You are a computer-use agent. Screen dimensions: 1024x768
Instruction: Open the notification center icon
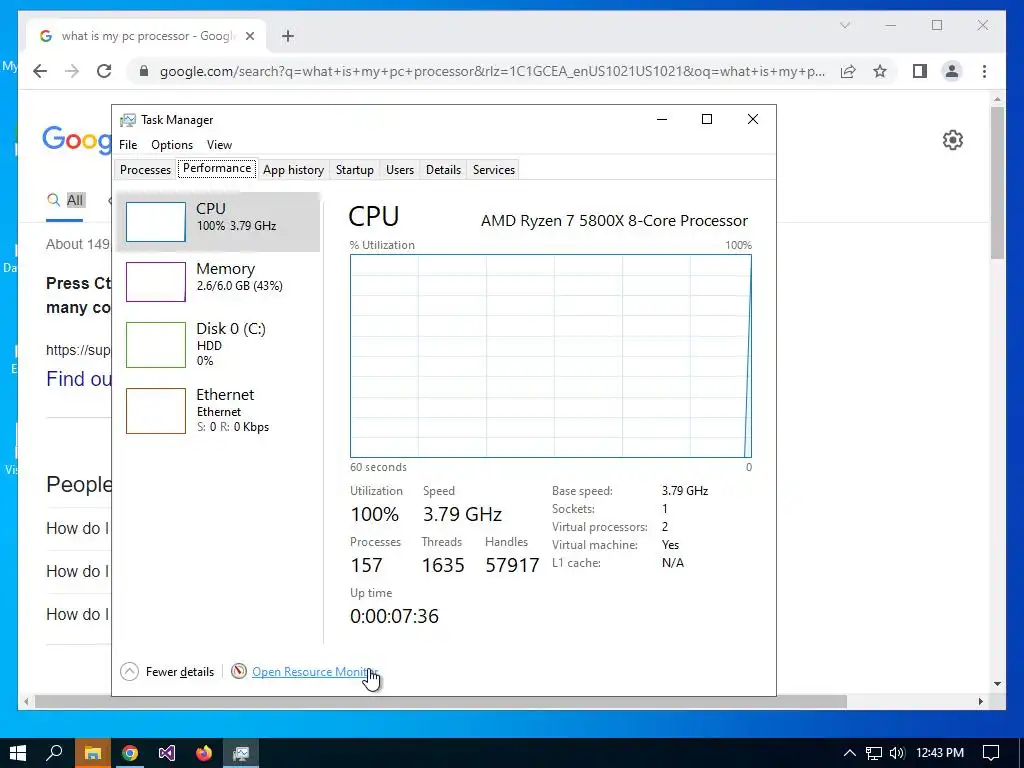point(991,753)
